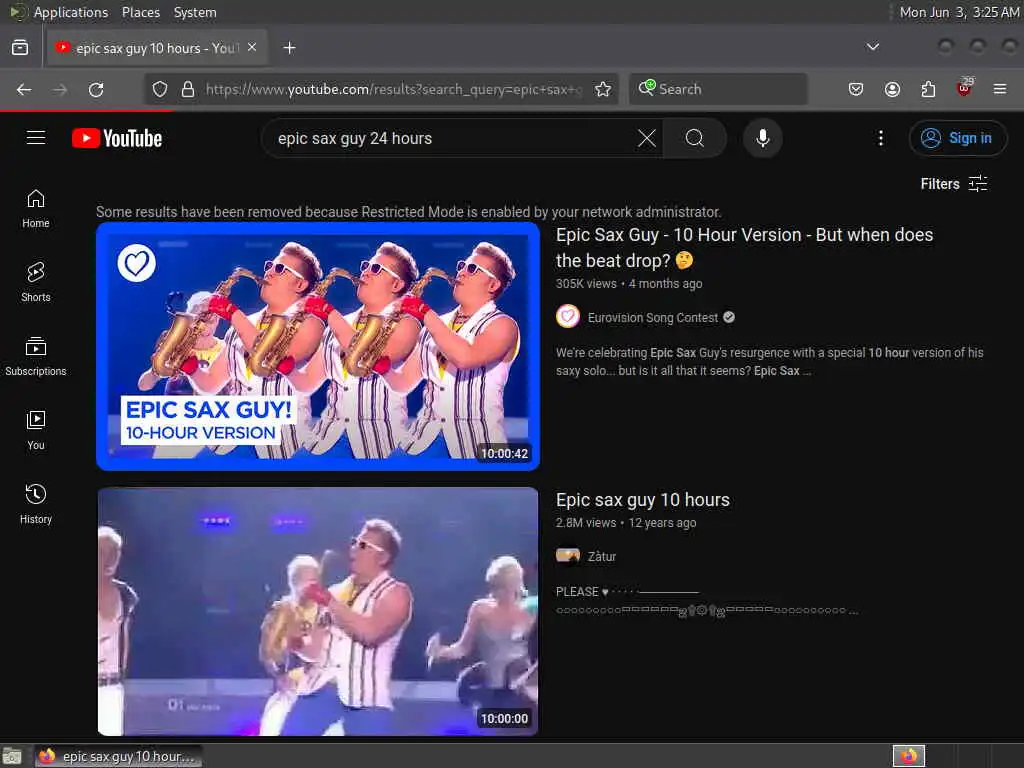Open the YouTube hamburger guide menu
Screen dimensions: 1024x768
[36, 138]
